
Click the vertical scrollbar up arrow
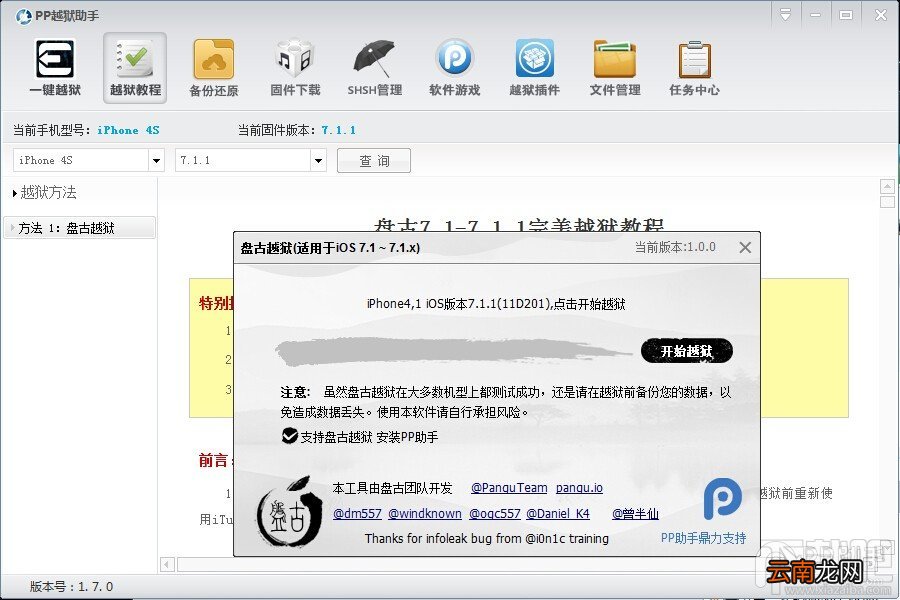(x=887, y=187)
